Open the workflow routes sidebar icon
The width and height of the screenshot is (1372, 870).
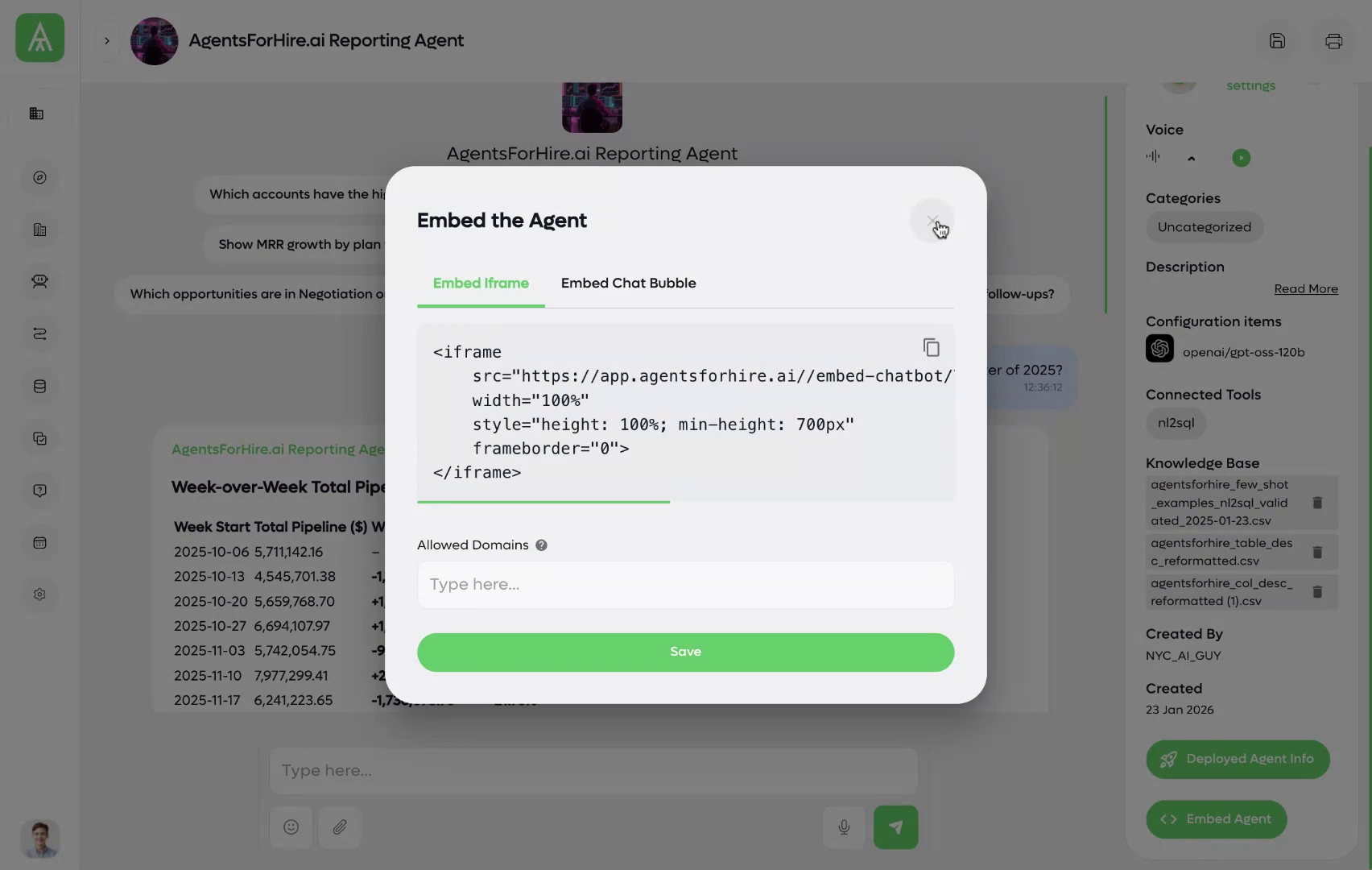click(x=39, y=333)
